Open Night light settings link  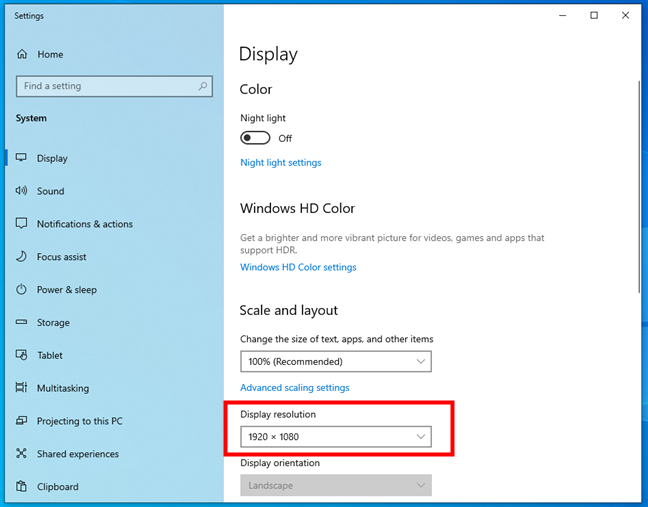pyautogui.click(x=281, y=162)
